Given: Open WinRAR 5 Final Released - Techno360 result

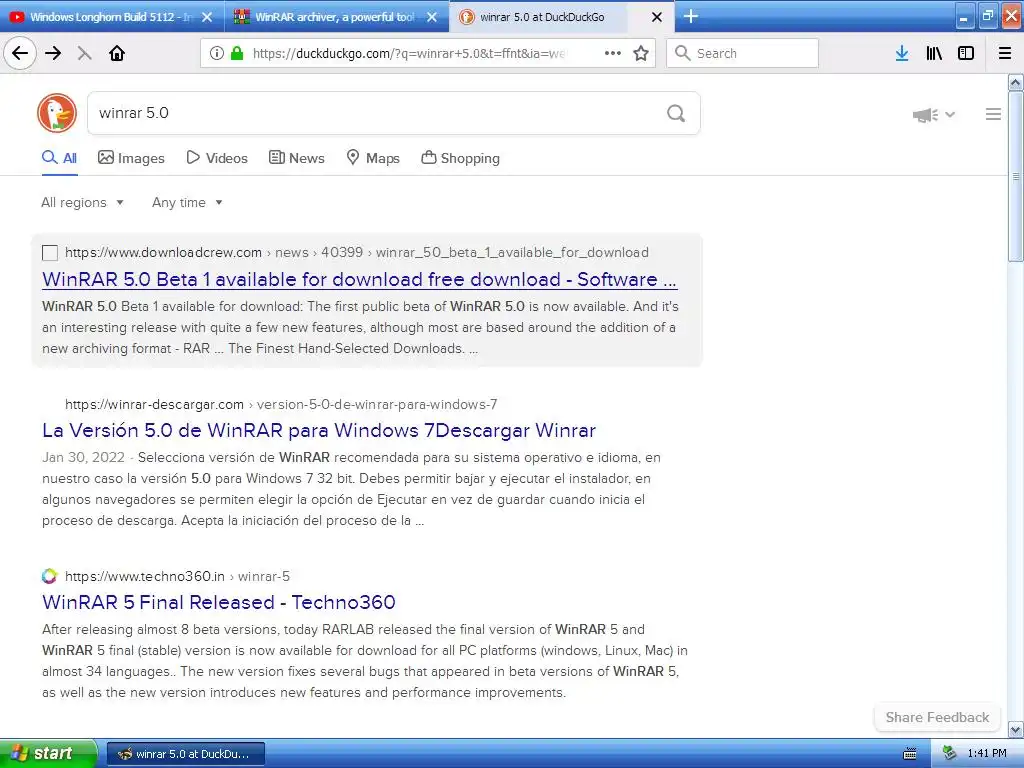Looking at the screenshot, I should (x=219, y=602).
